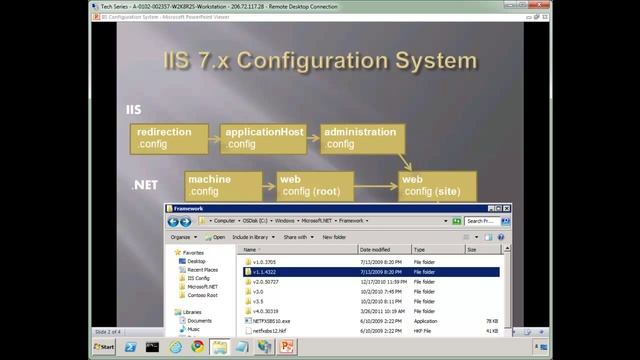This screenshot has height=360, width=640.
Task: Focus the Explorer search box
Action: (x=482, y=221)
